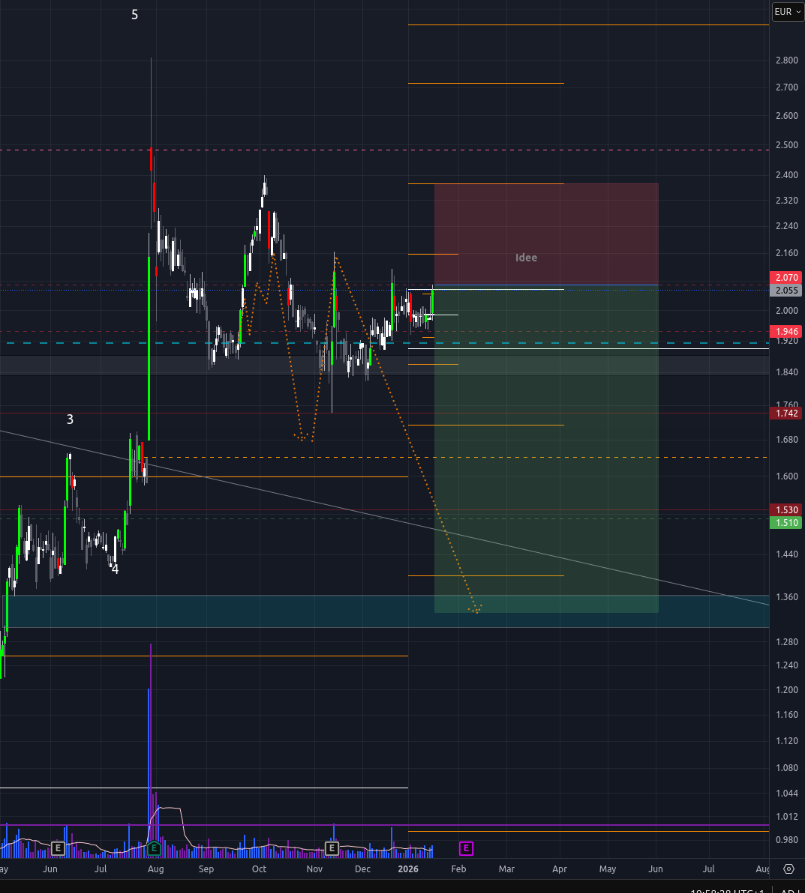The width and height of the screenshot is (805, 893).
Task: Select the 1.530 price level label
Action: point(786,509)
